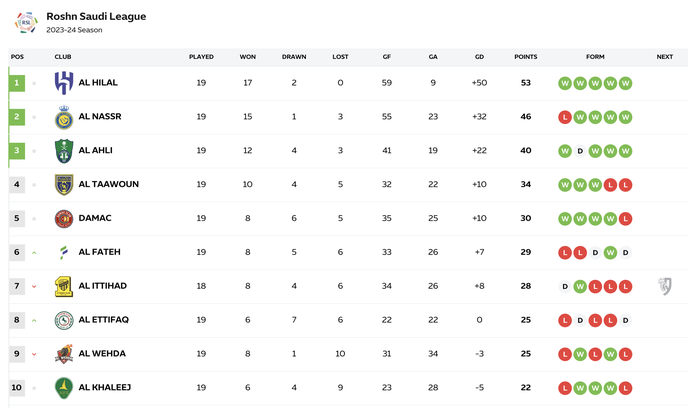
Task: Click Al Ahli's D draw form badge
Action: [x=580, y=151]
